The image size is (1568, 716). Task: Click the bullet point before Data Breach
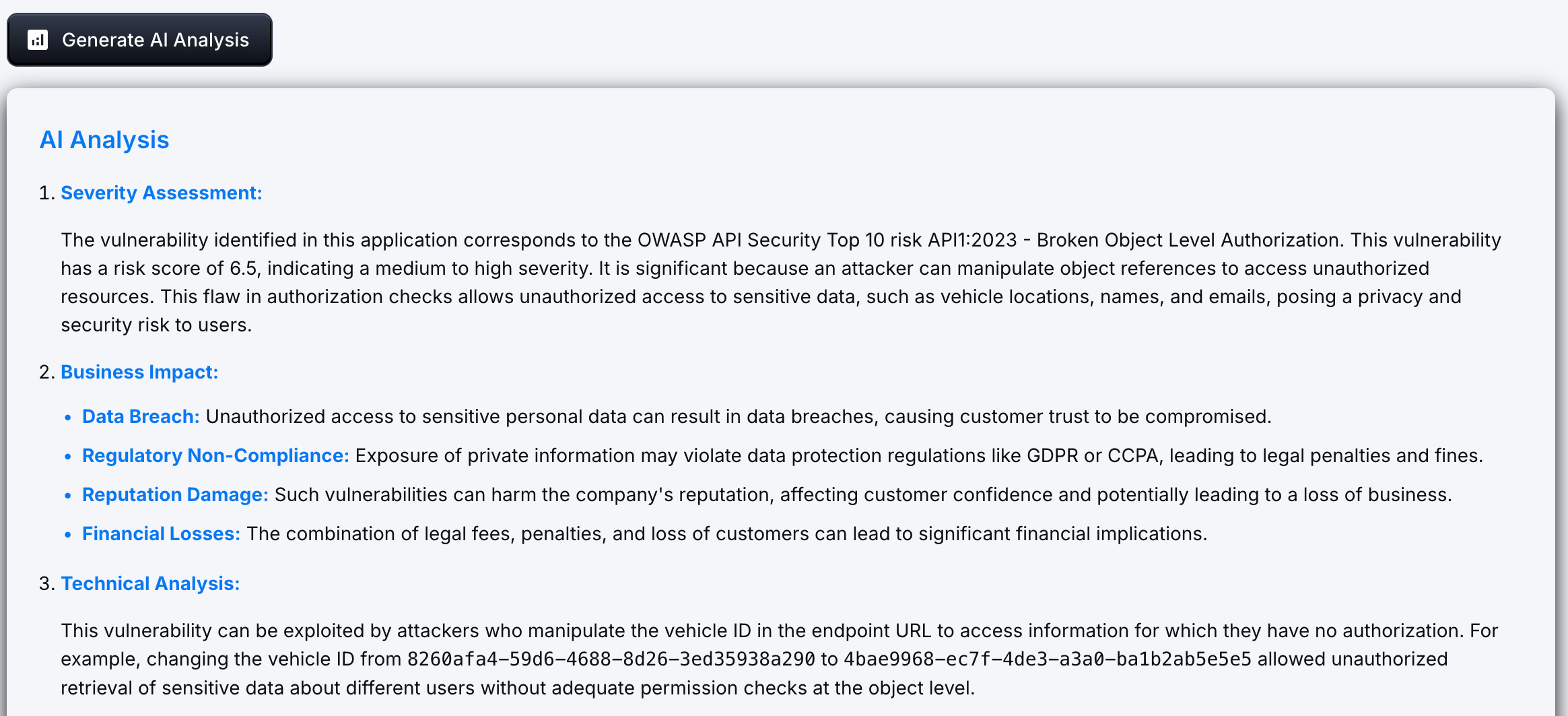click(x=67, y=418)
